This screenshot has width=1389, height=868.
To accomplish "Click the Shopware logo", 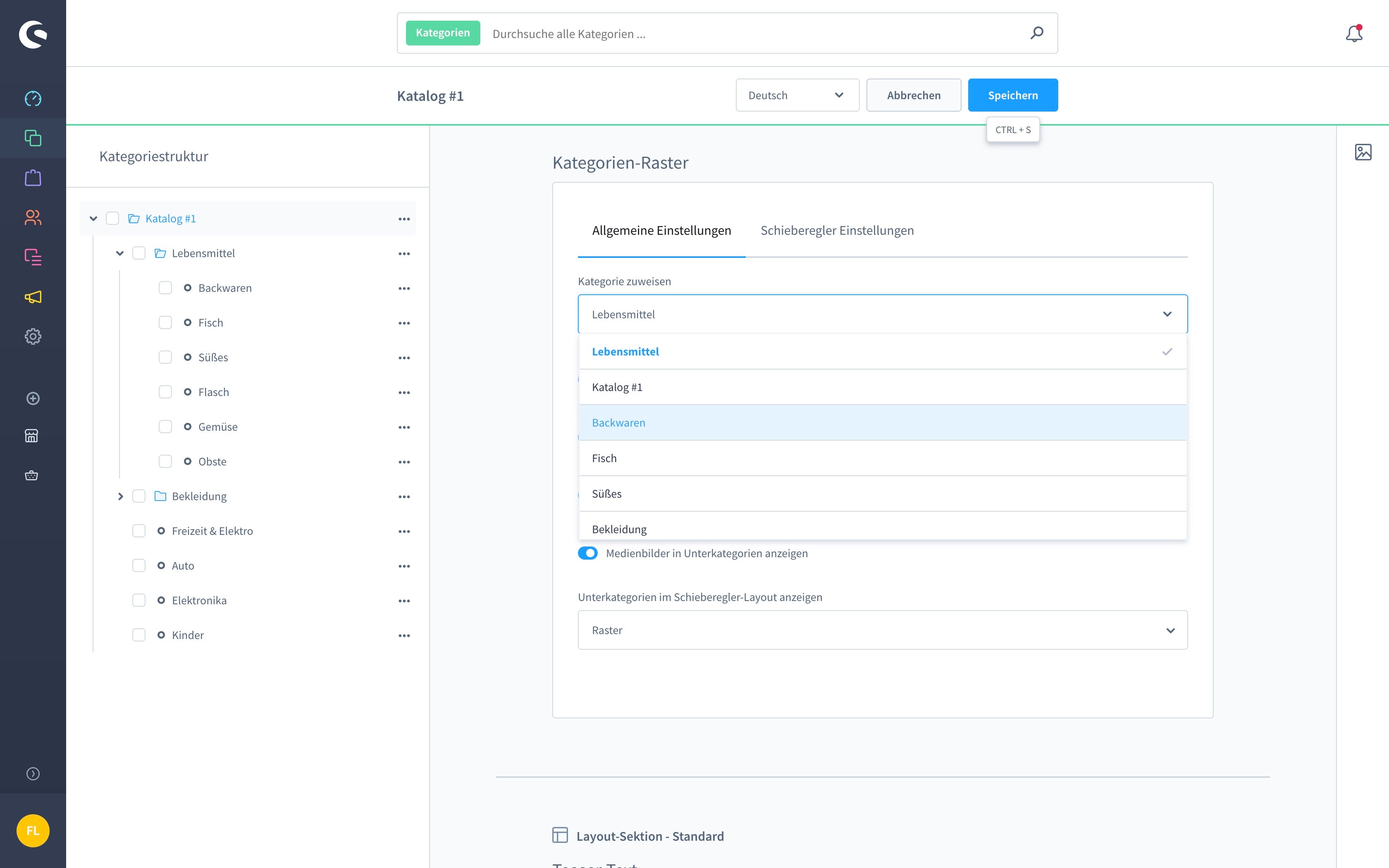I will coord(33,34).
